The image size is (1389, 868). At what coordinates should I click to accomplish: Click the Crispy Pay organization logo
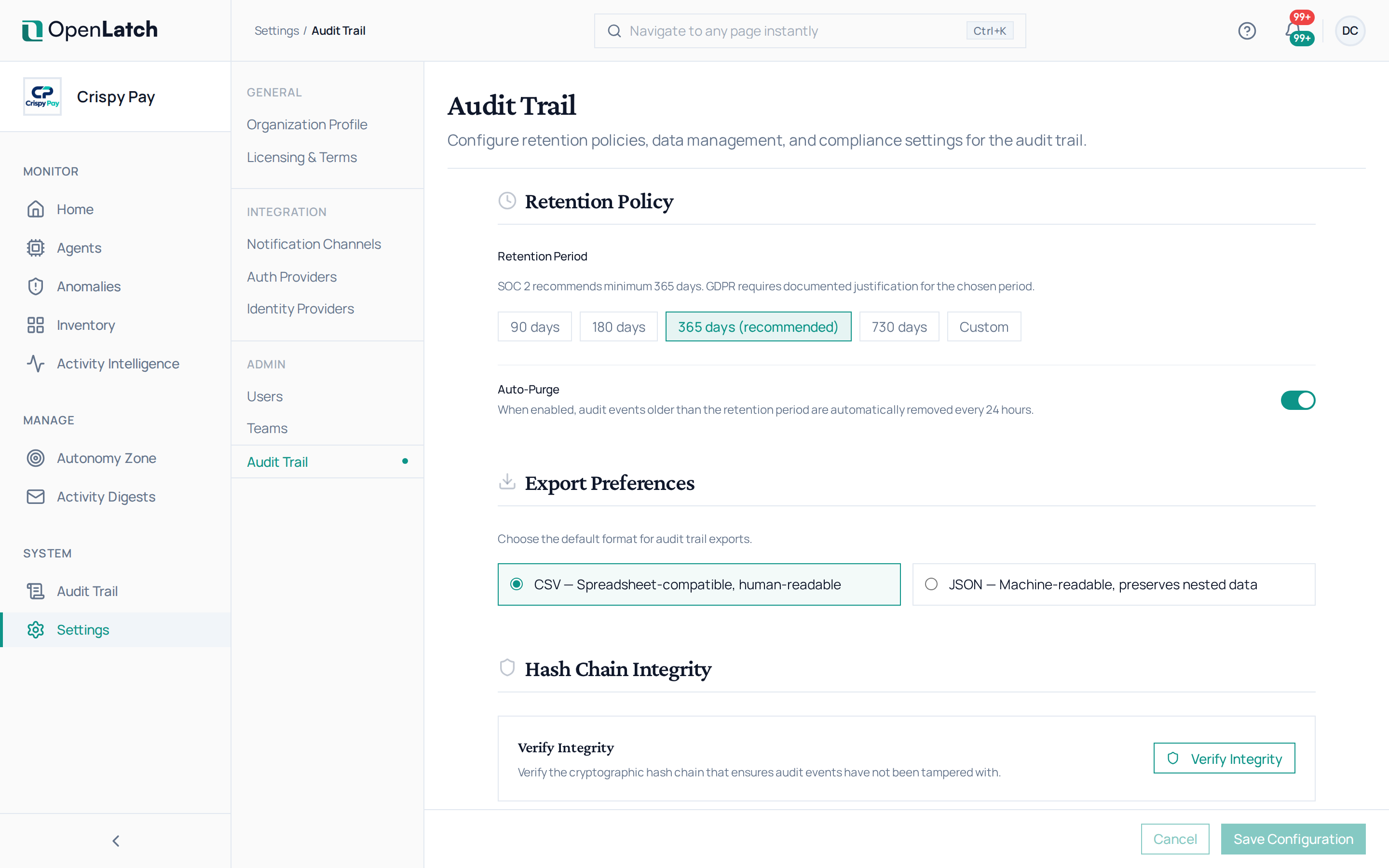42,96
